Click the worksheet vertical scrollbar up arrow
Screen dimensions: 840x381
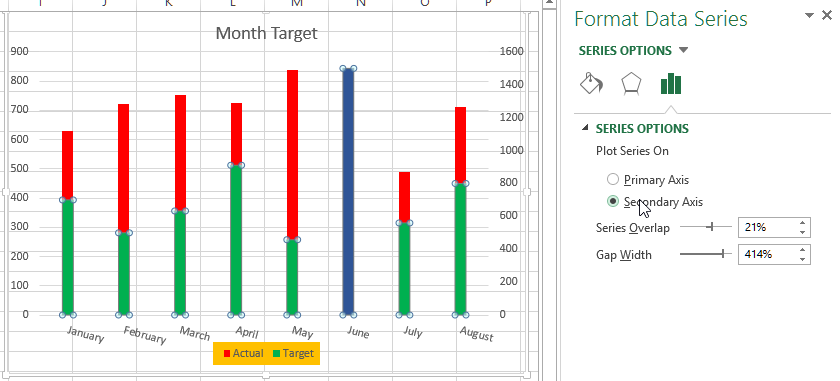[549, 4]
